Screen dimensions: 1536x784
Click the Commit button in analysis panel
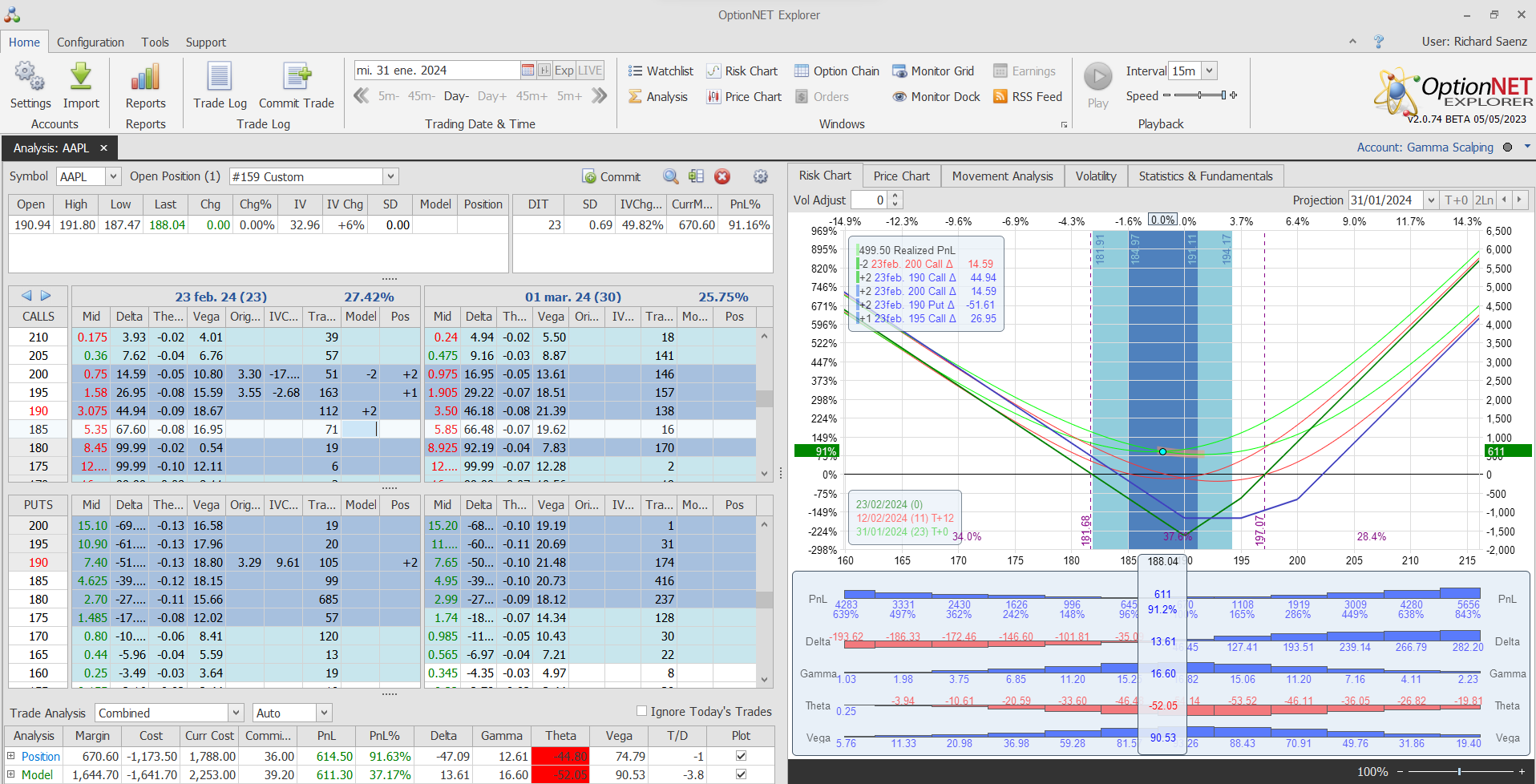tap(612, 177)
